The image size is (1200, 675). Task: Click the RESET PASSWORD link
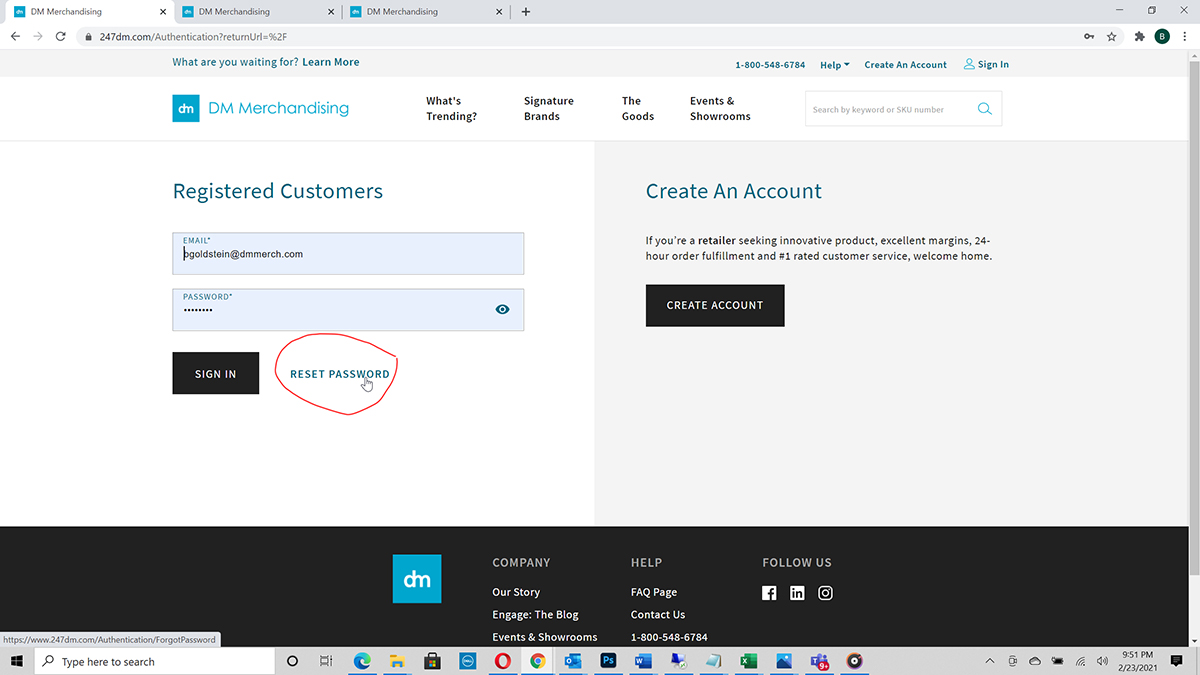[x=340, y=374]
